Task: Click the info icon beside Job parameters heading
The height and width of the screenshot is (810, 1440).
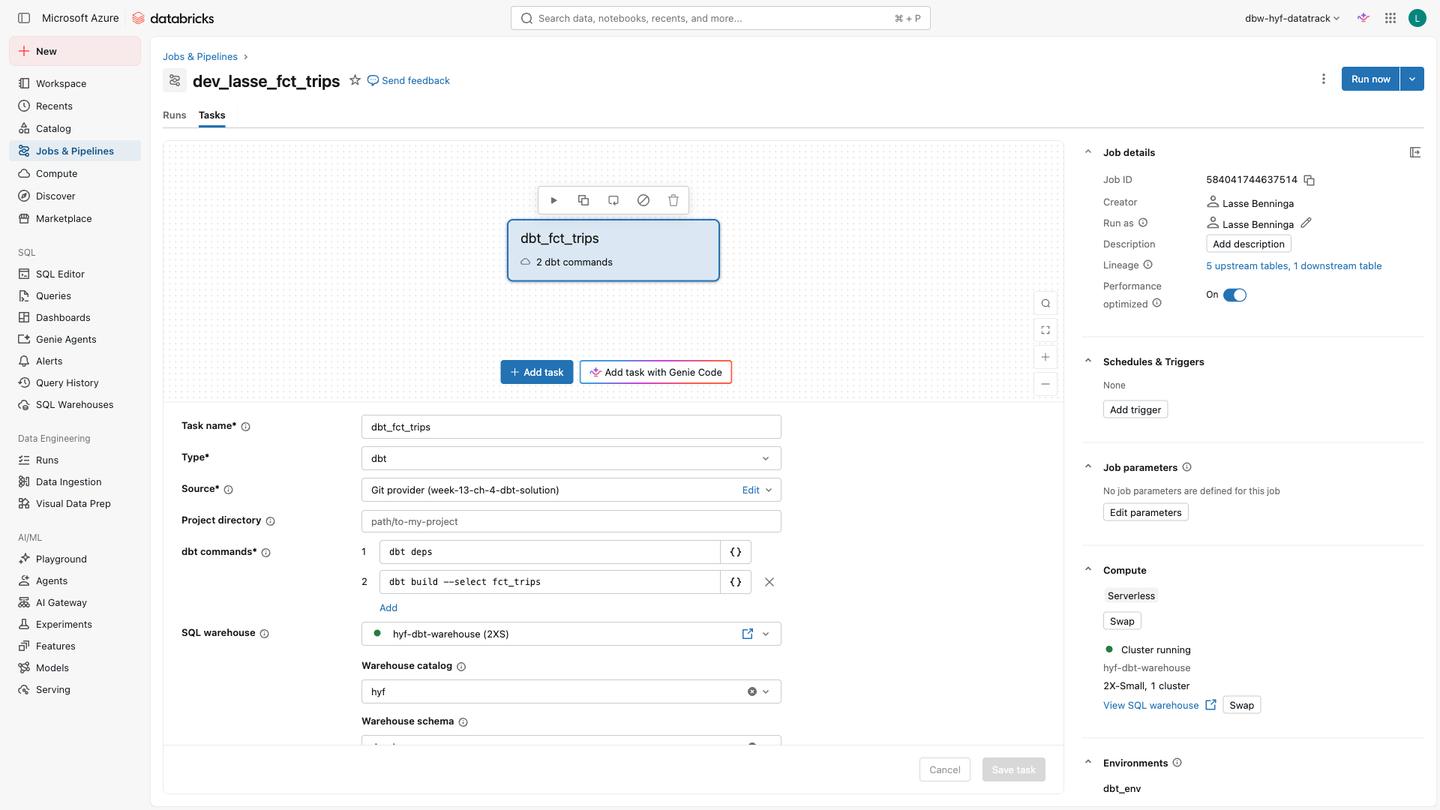Action: pos(1187,467)
